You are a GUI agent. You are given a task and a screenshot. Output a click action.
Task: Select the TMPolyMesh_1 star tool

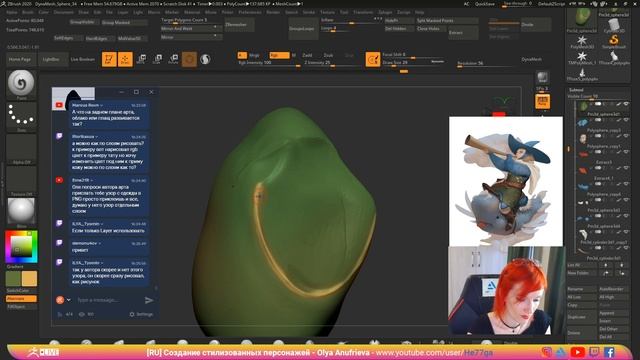pos(582,57)
